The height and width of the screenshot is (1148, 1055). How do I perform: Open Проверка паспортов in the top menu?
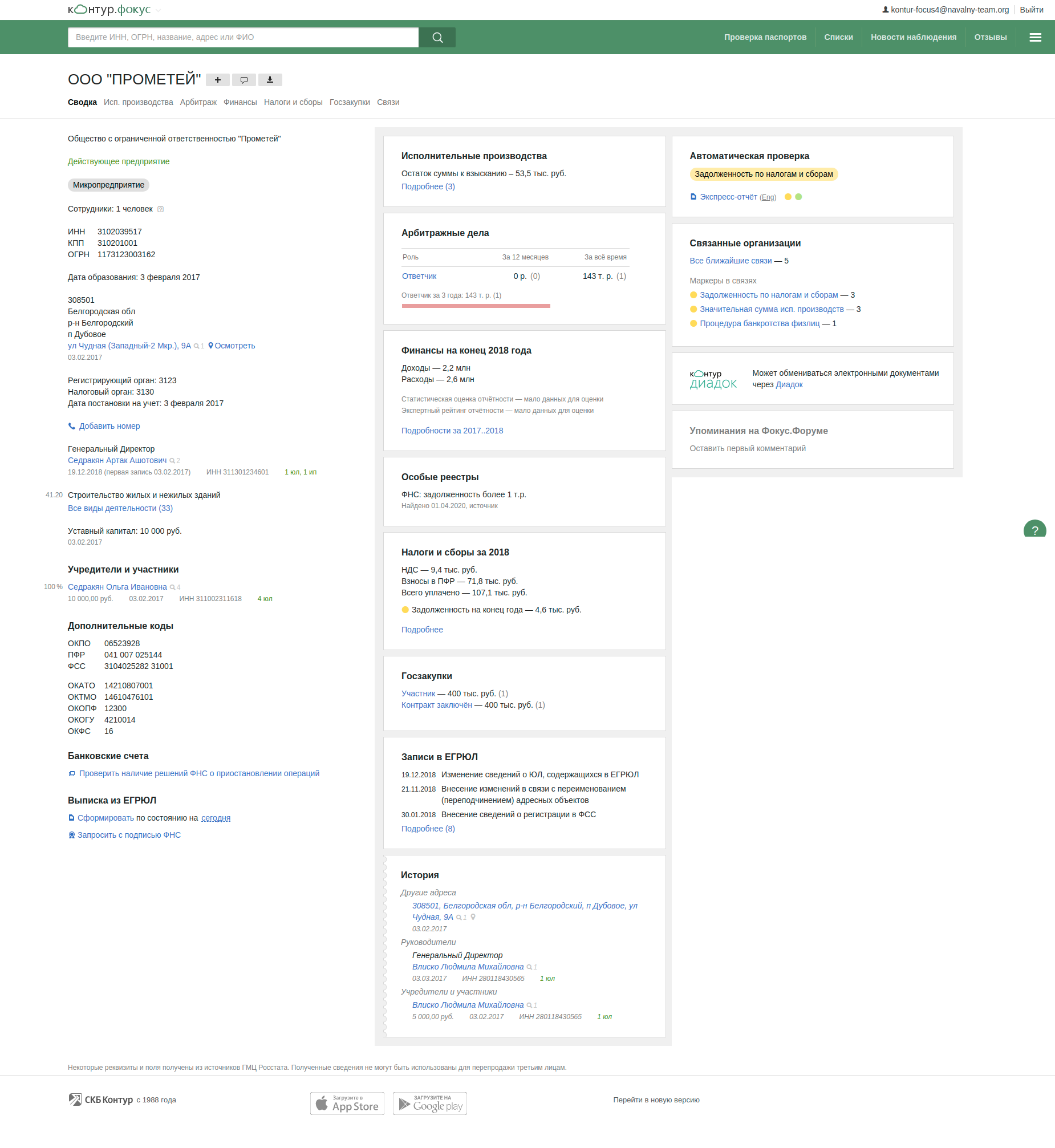click(764, 37)
